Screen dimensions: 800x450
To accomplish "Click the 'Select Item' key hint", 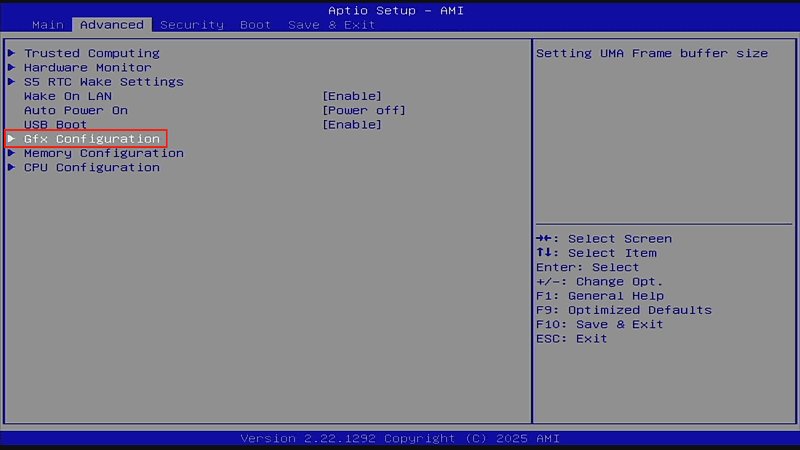I will [x=596, y=253].
